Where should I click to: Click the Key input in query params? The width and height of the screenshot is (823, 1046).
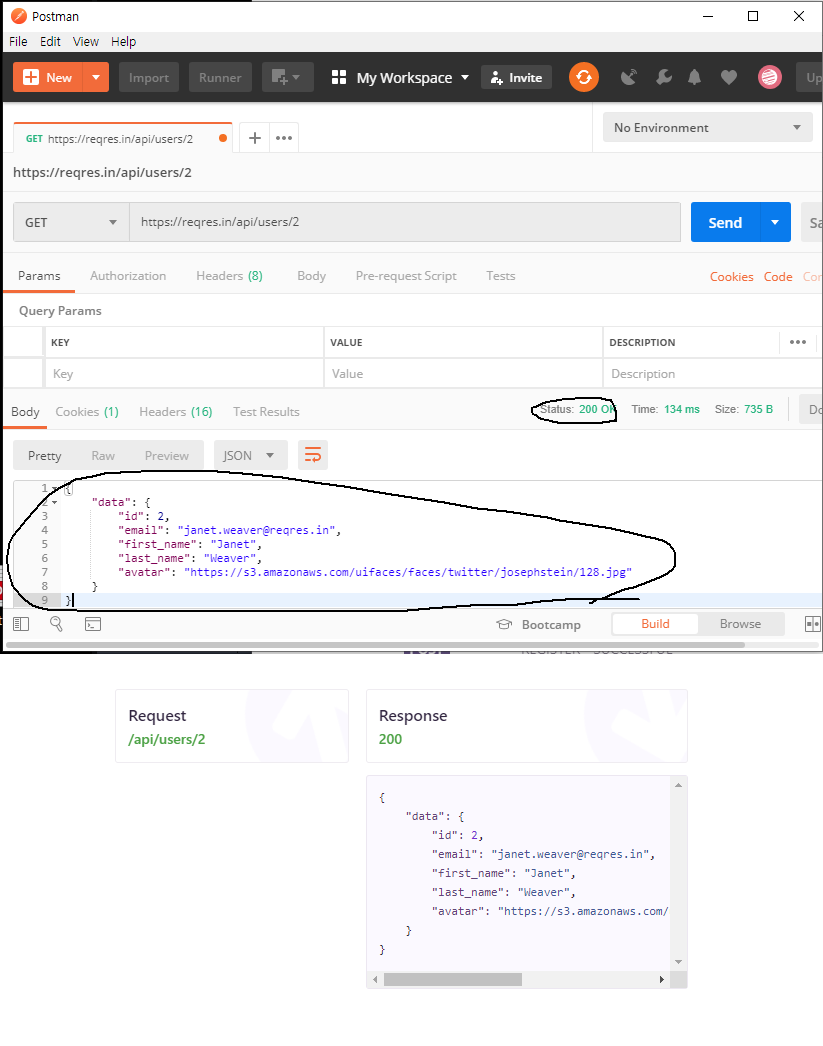(x=184, y=374)
